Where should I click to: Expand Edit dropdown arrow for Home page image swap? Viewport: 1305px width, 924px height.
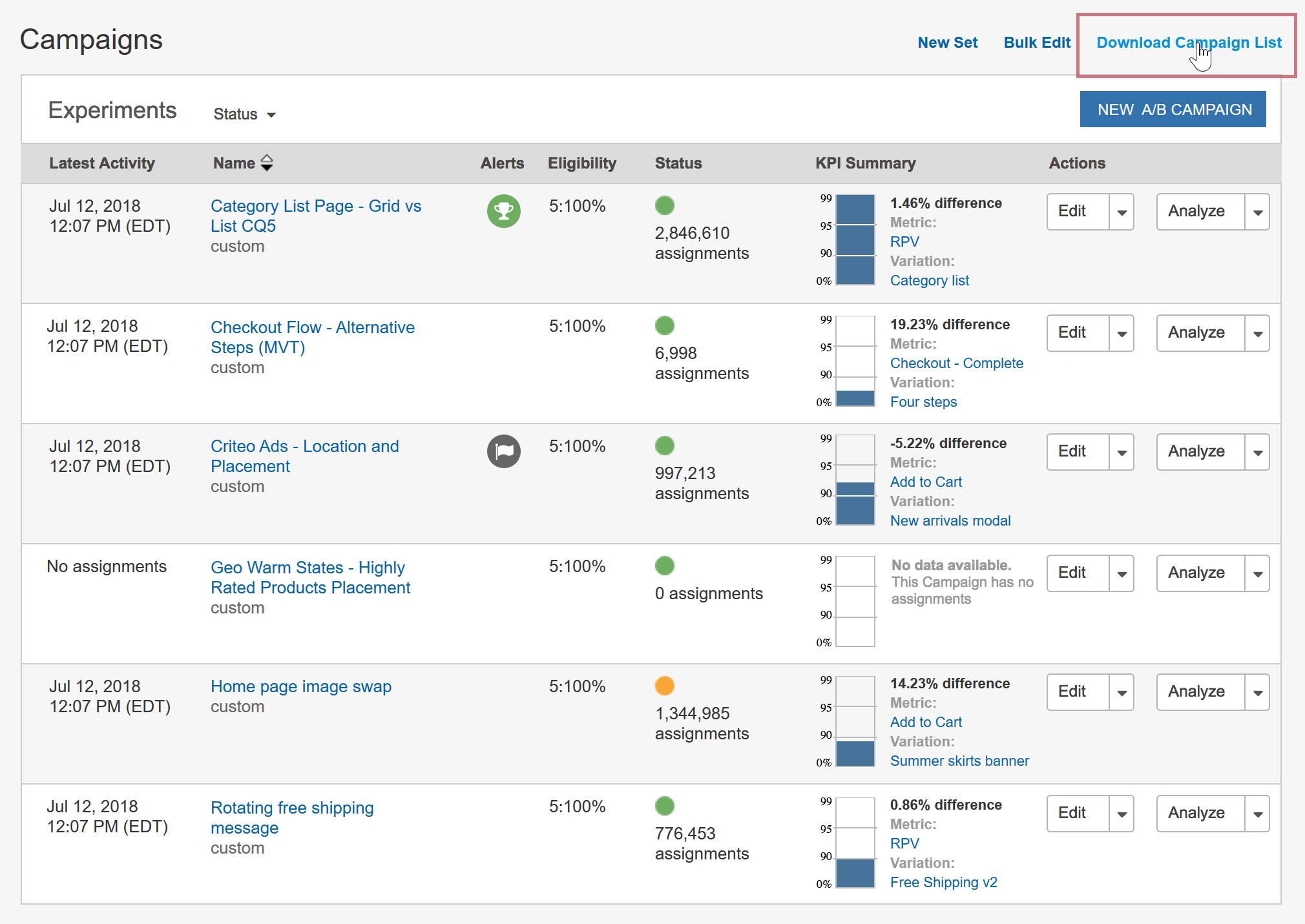[1122, 692]
